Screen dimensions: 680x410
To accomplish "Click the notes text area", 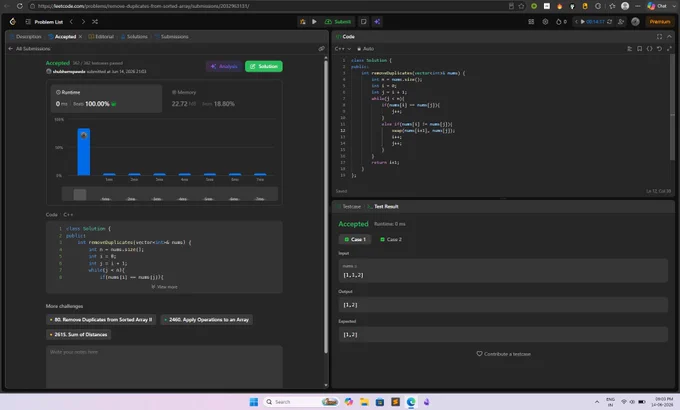I will pyautogui.click(x=164, y=367).
